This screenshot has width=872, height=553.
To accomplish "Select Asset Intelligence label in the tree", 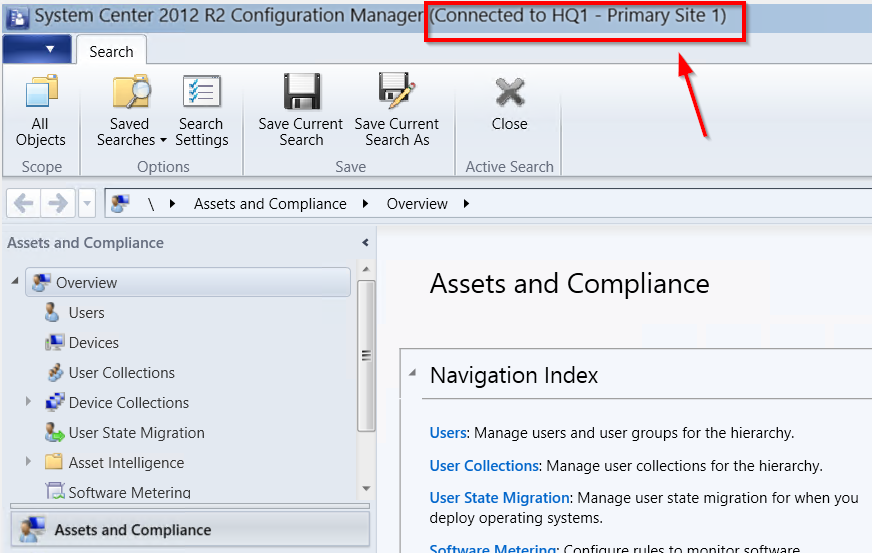I will [126, 463].
